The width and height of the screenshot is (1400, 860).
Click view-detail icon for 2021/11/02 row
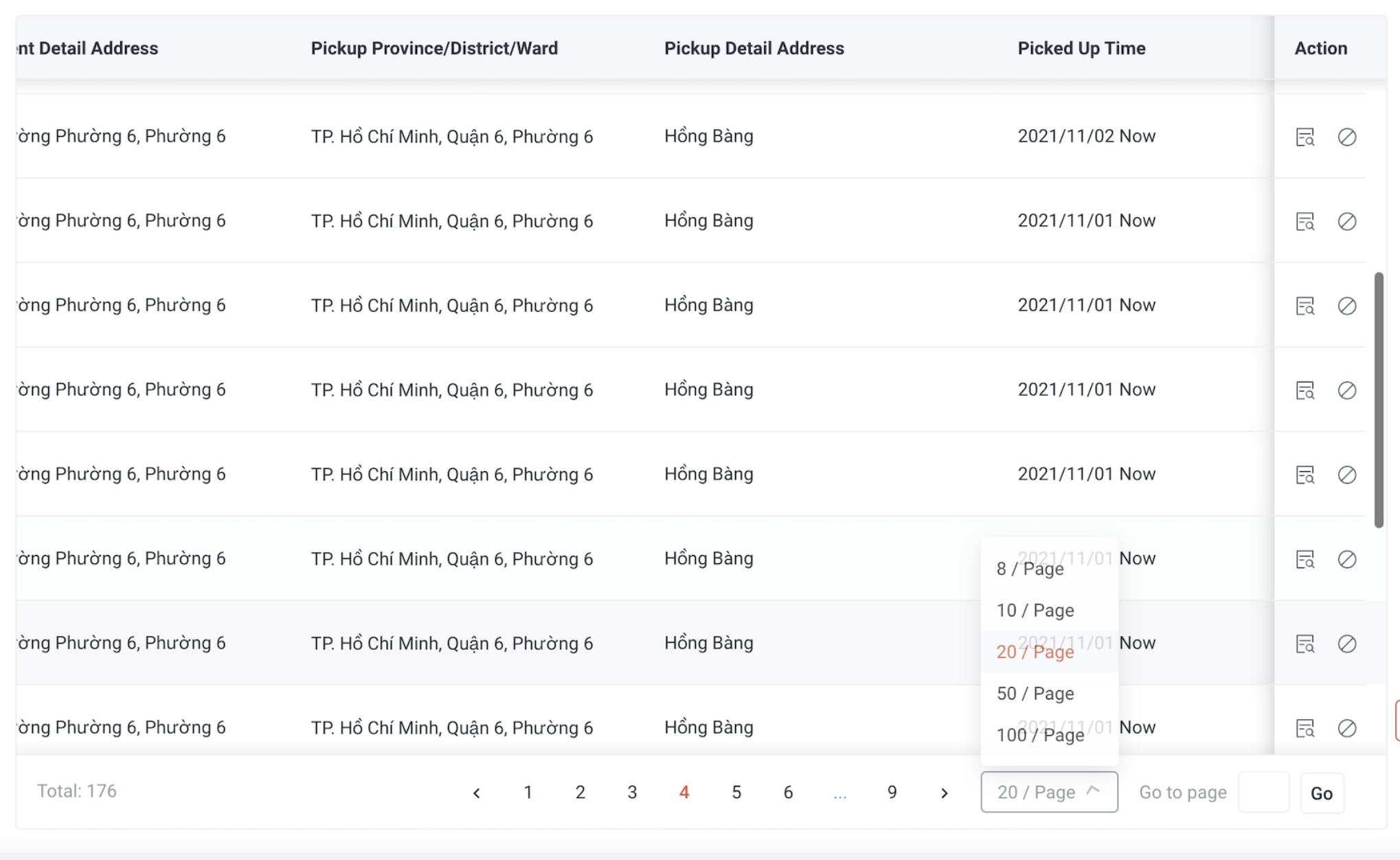click(1305, 137)
